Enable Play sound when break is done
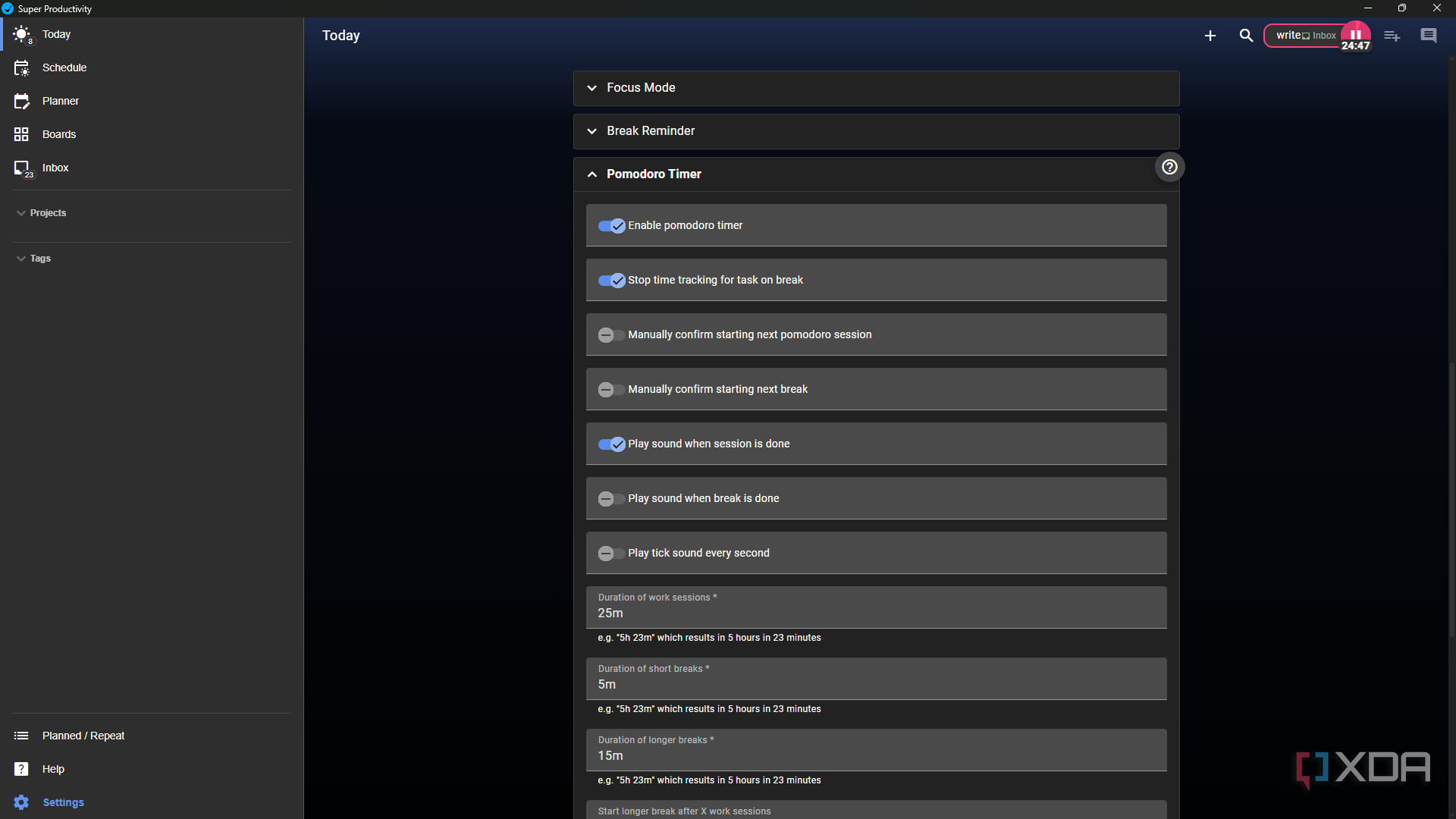 click(x=611, y=498)
